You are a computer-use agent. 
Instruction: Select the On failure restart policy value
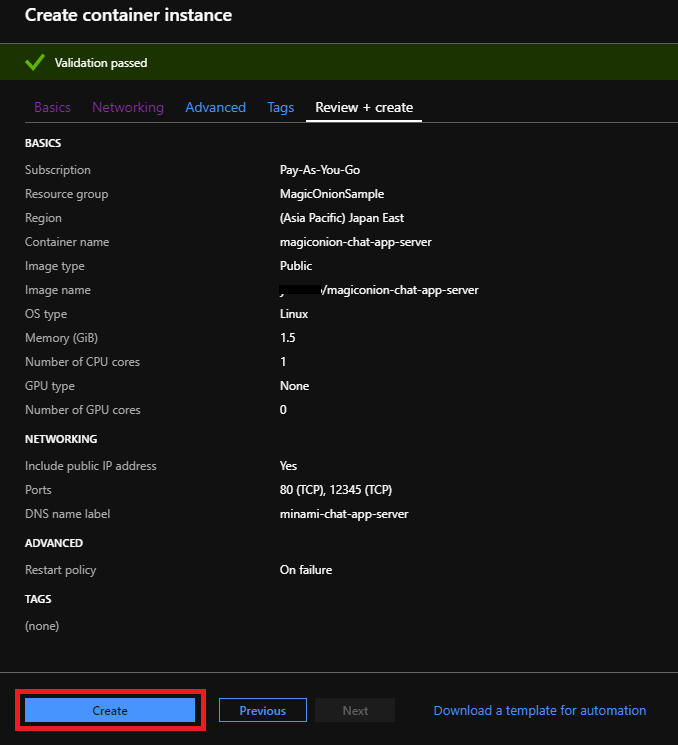pos(306,570)
